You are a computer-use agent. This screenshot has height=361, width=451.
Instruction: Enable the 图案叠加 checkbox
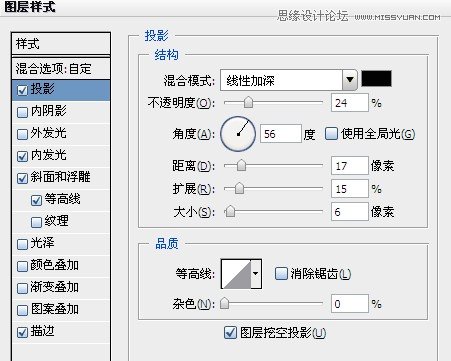coord(22,310)
